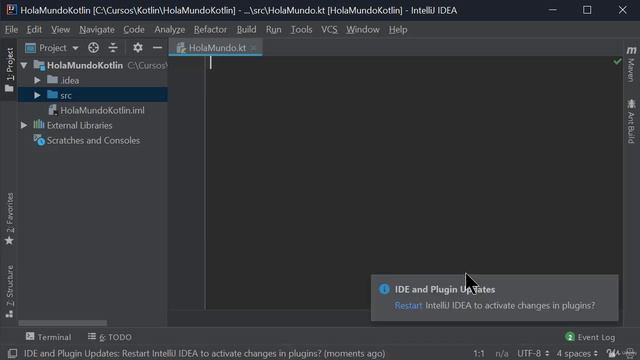Close the HolaMundo.kt tab
The width and height of the screenshot is (640, 360).
254,48
